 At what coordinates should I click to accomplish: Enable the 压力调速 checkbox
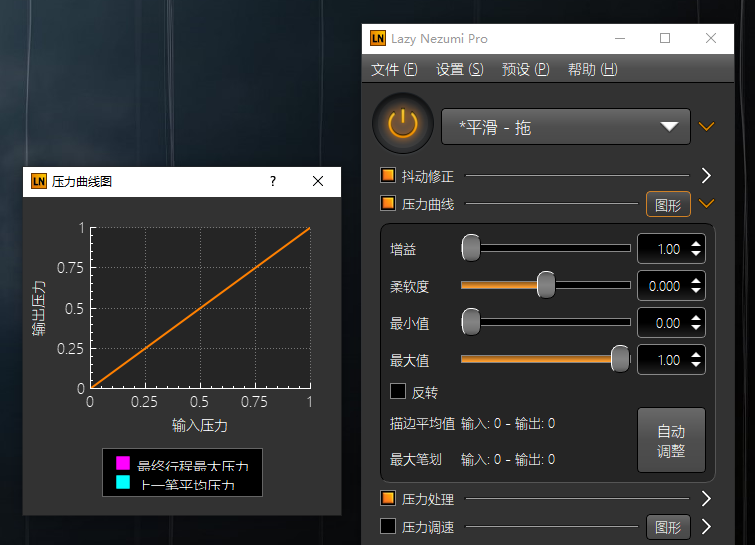(388, 526)
